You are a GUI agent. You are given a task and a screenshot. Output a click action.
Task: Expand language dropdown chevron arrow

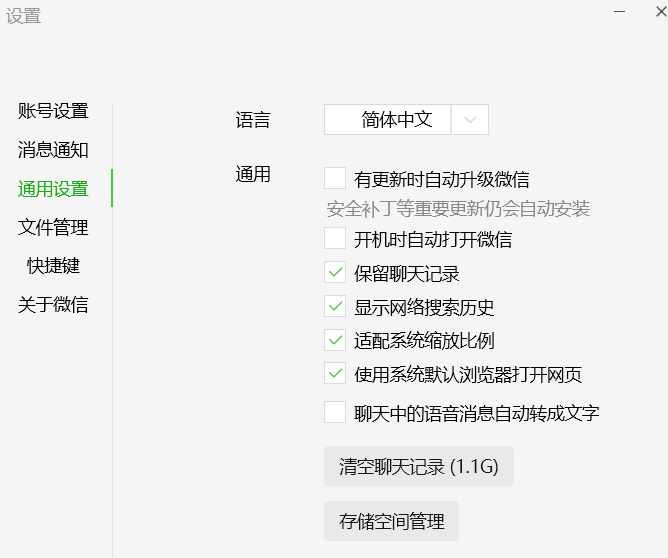click(x=470, y=120)
